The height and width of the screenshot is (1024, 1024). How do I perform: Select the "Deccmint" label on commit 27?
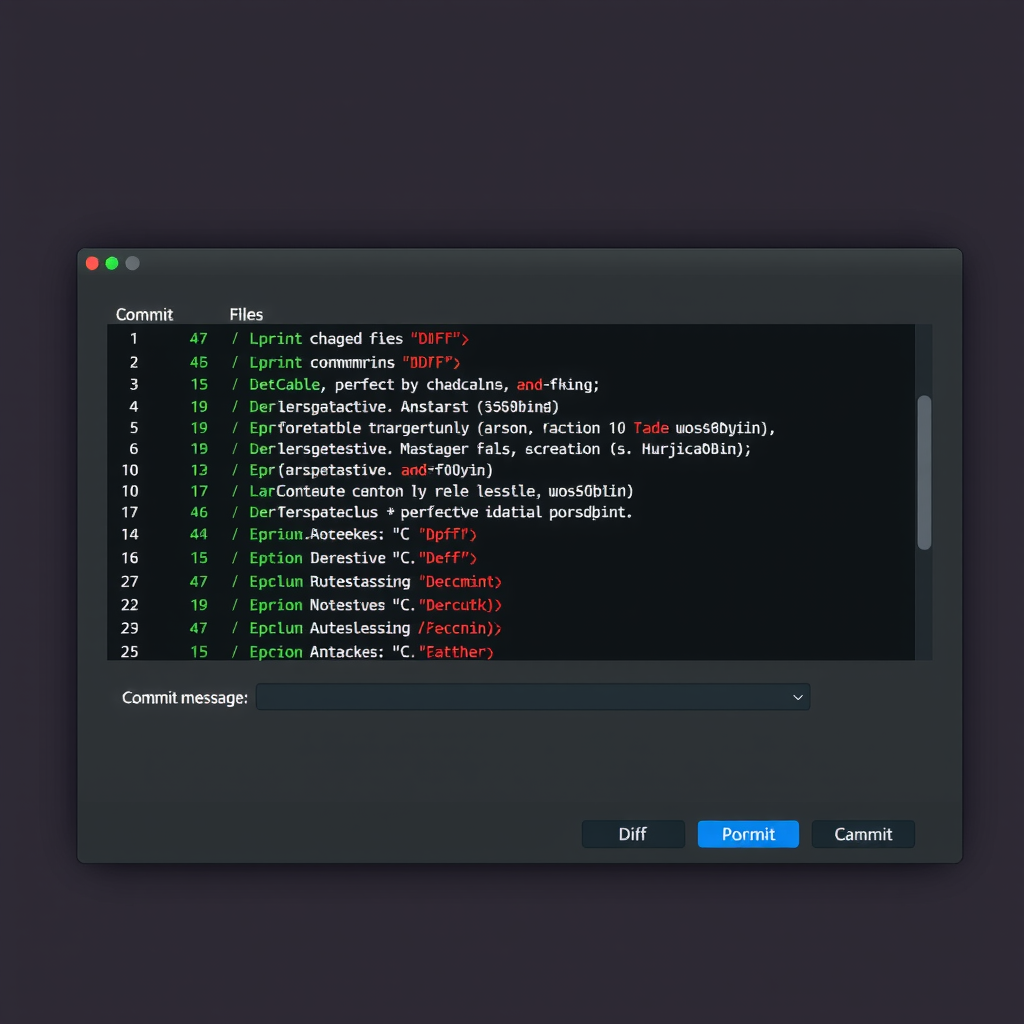pos(459,581)
